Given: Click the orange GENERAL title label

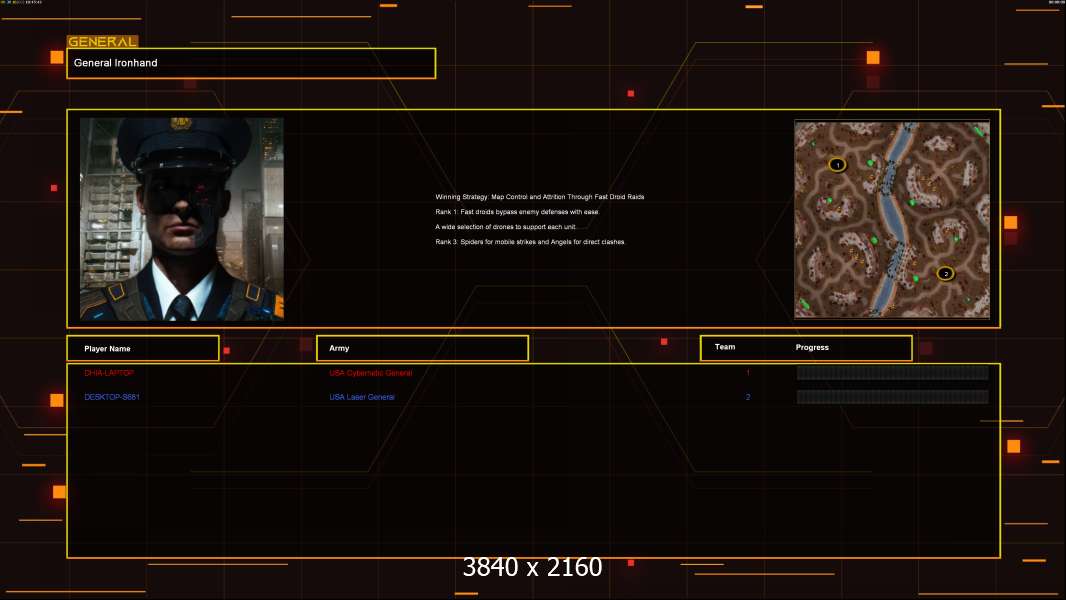Looking at the screenshot, I should [102, 41].
